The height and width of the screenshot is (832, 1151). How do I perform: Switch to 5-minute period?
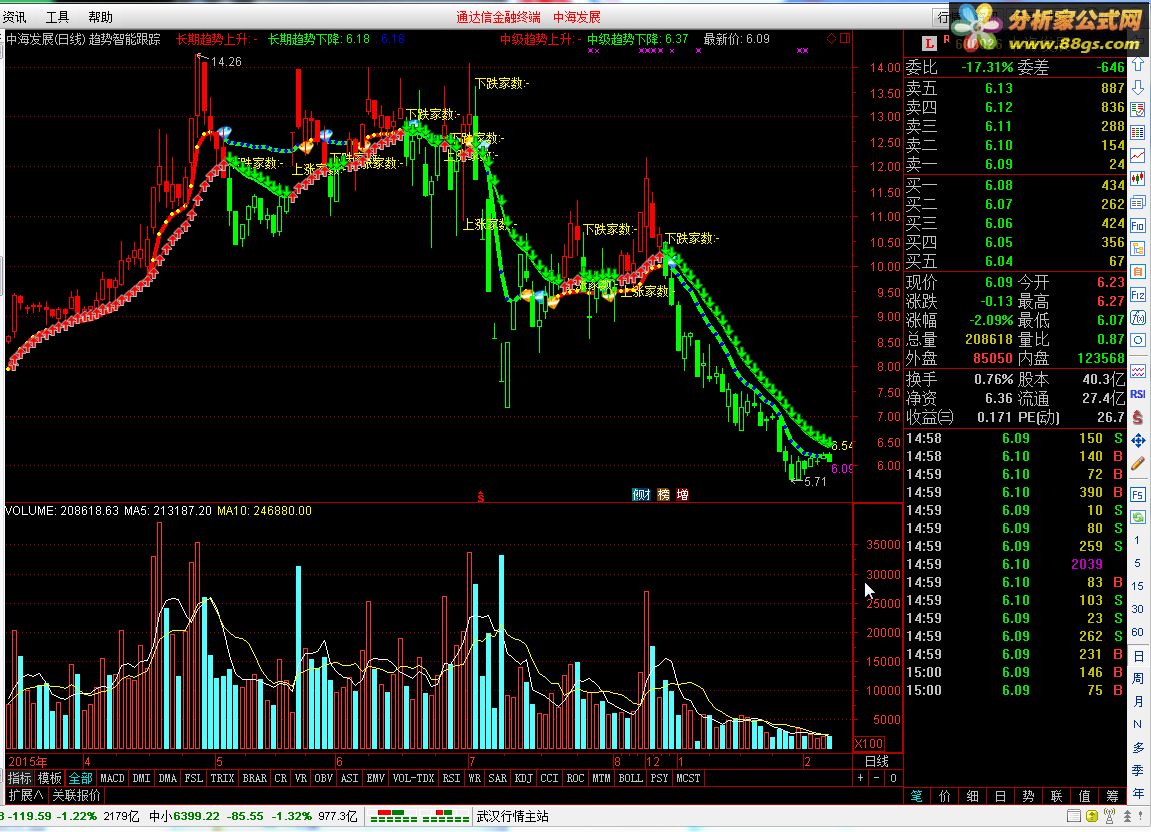[x=1137, y=563]
